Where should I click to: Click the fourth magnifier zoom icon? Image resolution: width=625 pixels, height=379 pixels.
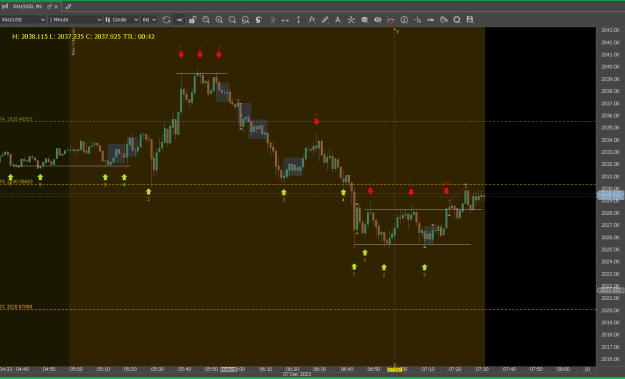pyautogui.click(x=246, y=20)
